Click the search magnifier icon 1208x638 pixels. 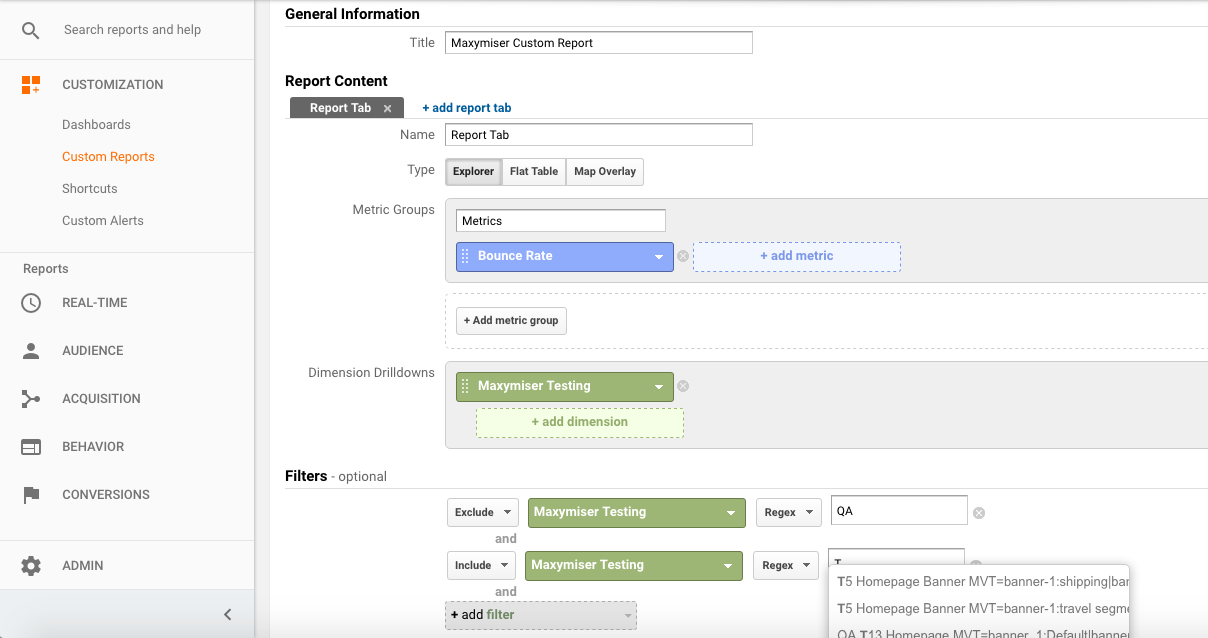[31, 30]
